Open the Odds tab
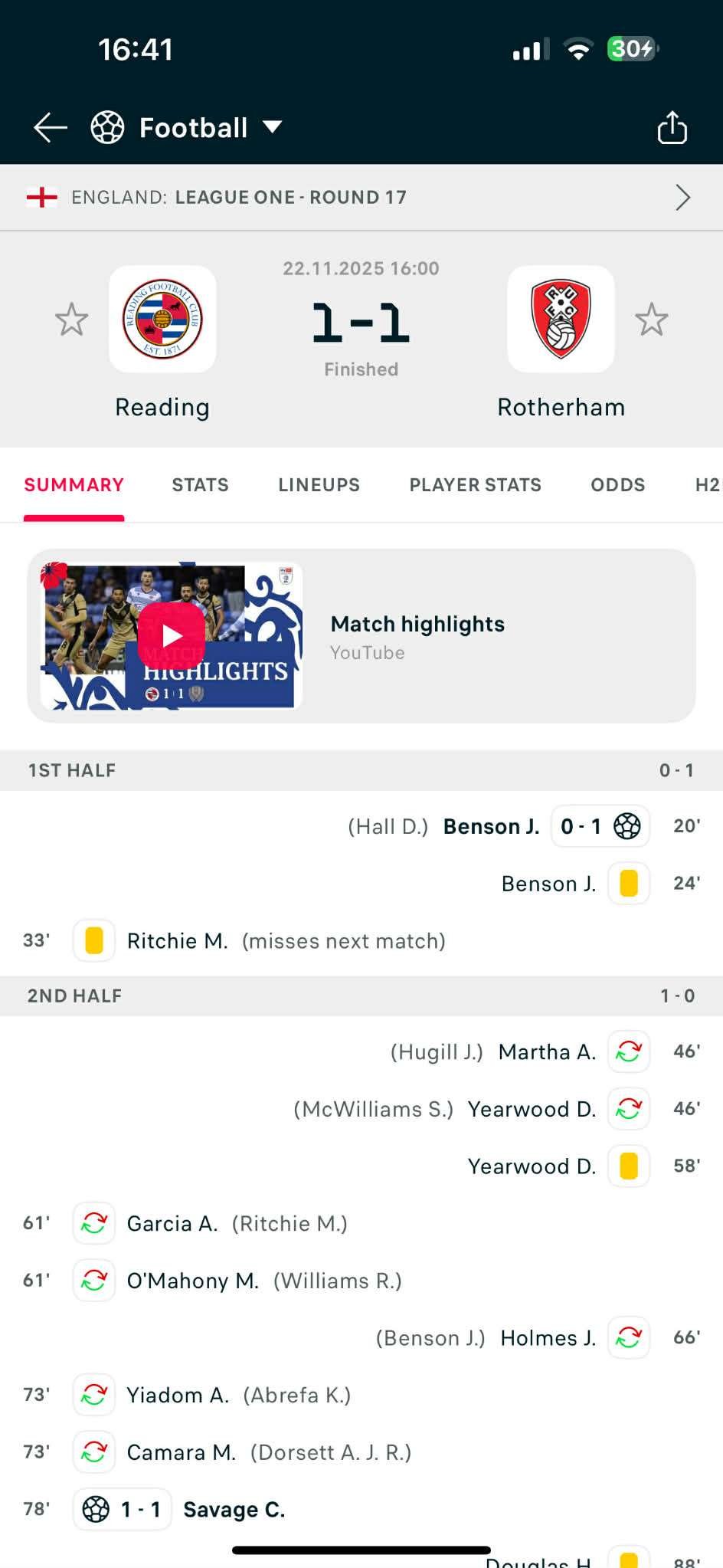Image resolution: width=723 pixels, height=1568 pixels. (617, 485)
